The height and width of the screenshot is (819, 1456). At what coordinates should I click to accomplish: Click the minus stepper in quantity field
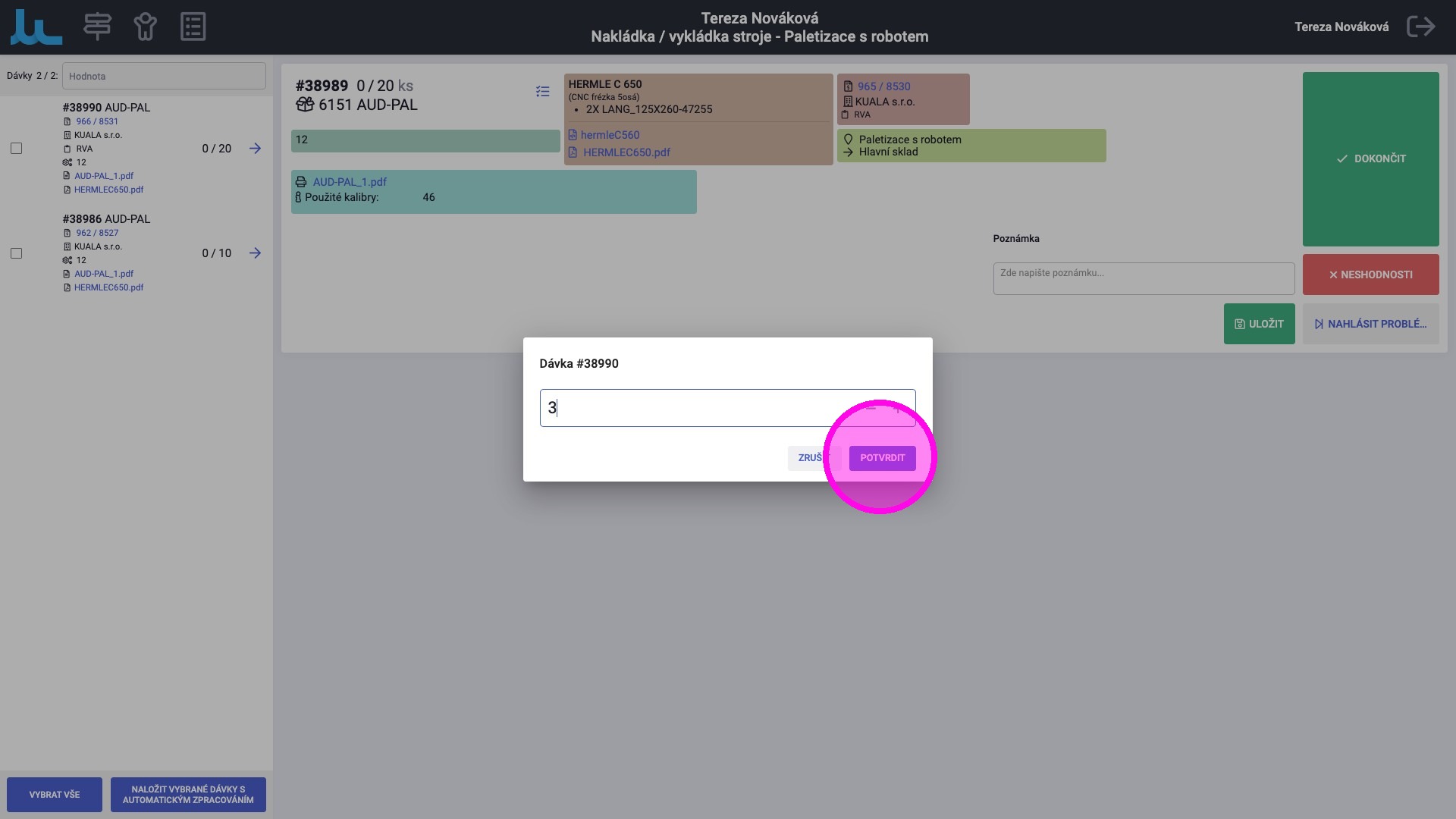(x=871, y=408)
